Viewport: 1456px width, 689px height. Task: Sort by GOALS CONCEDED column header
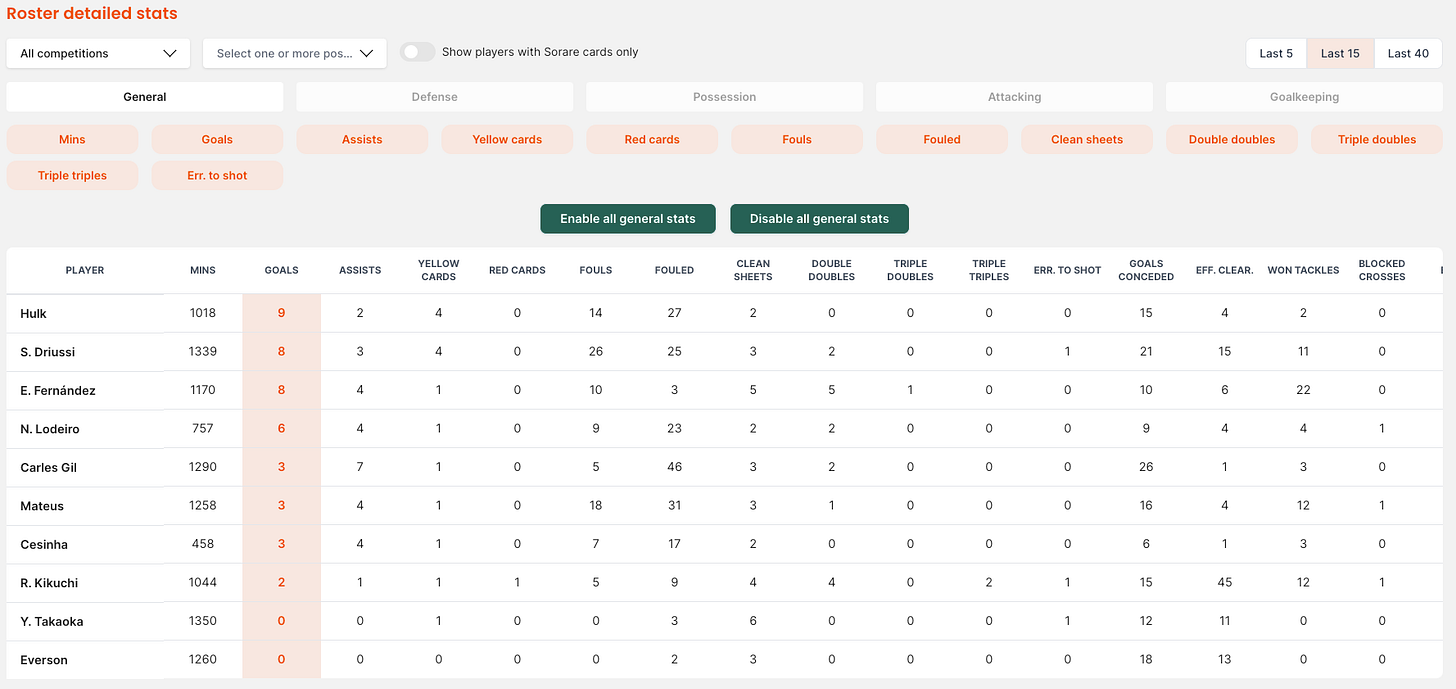pos(1146,270)
